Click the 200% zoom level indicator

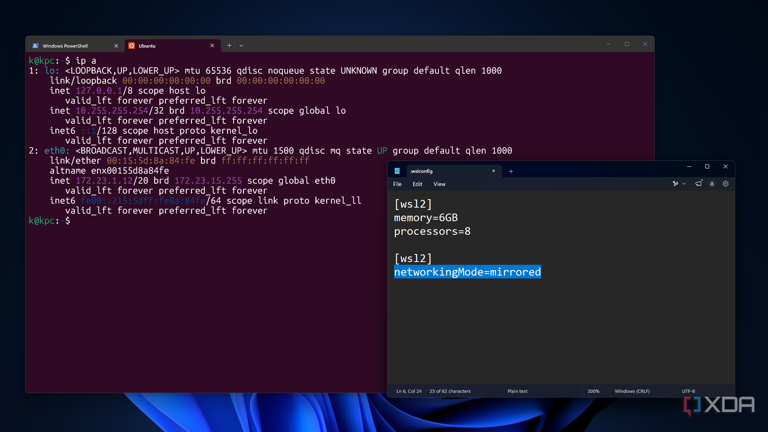(593, 391)
